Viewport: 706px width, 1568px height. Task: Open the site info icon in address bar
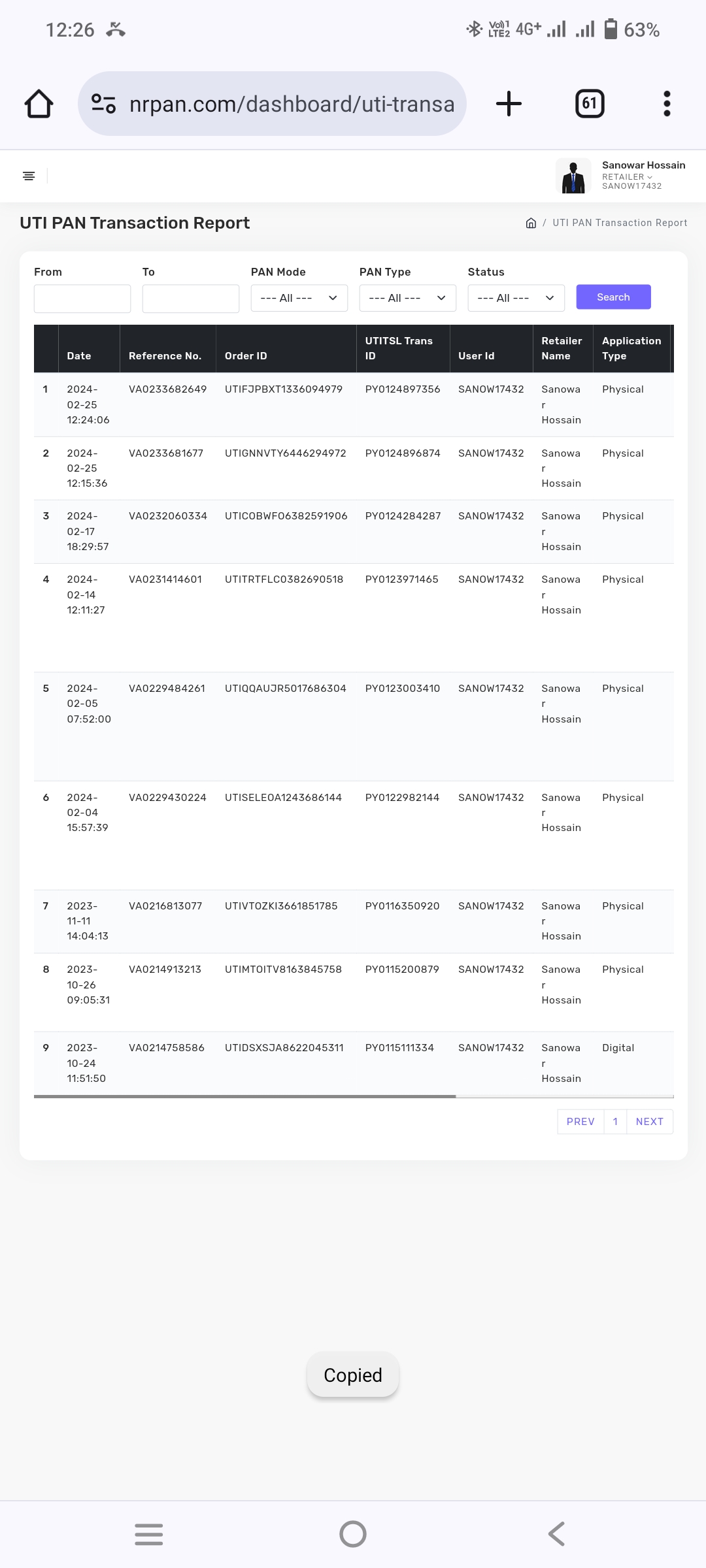point(103,104)
